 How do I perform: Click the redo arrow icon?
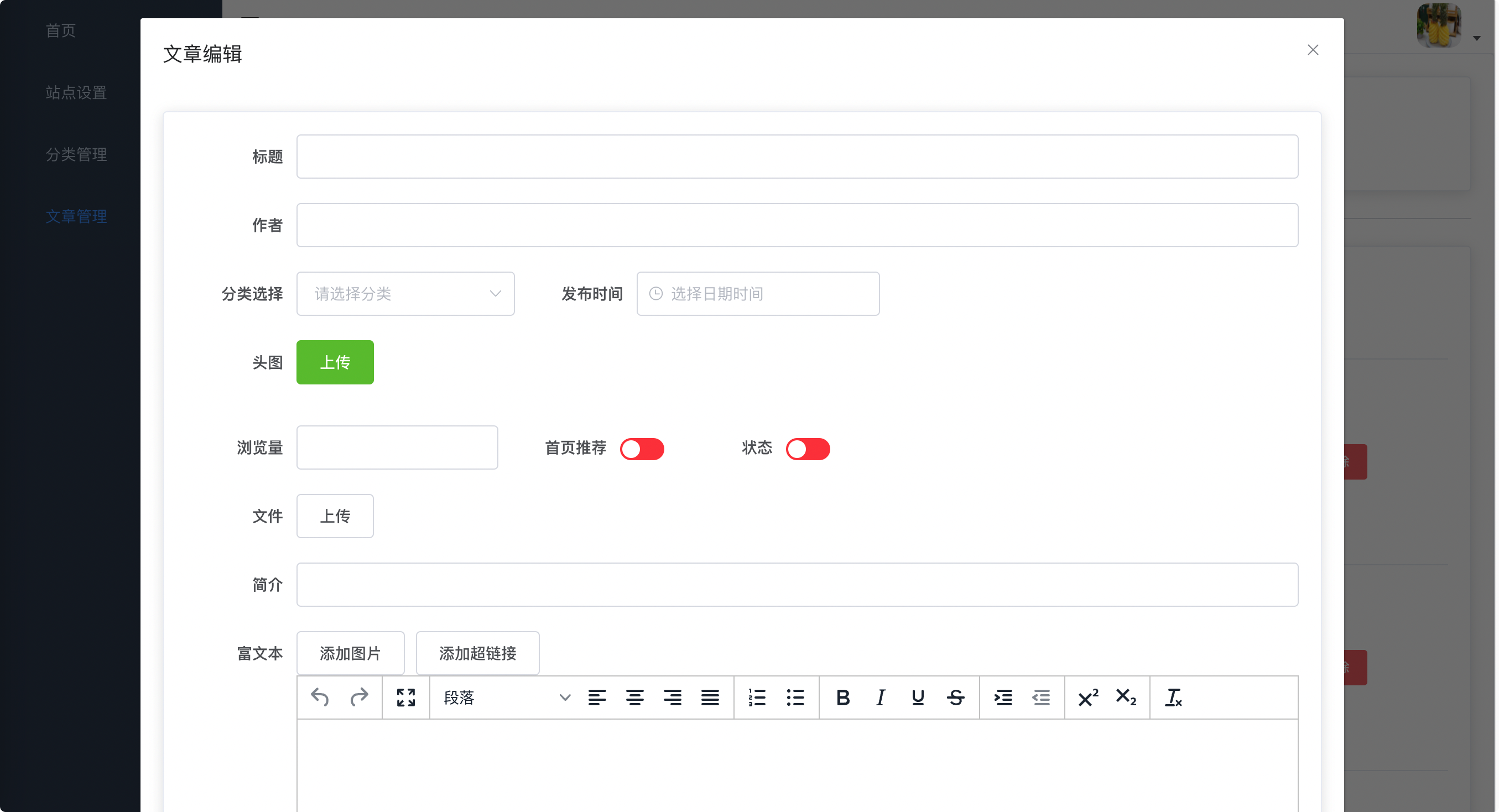click(359, 697)
